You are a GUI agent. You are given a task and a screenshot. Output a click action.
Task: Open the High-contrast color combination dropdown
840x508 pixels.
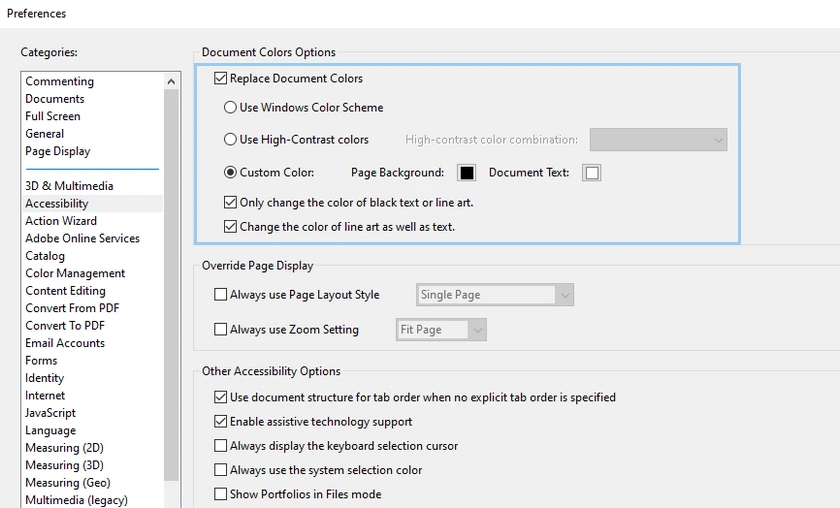click(x=658, y=140)
